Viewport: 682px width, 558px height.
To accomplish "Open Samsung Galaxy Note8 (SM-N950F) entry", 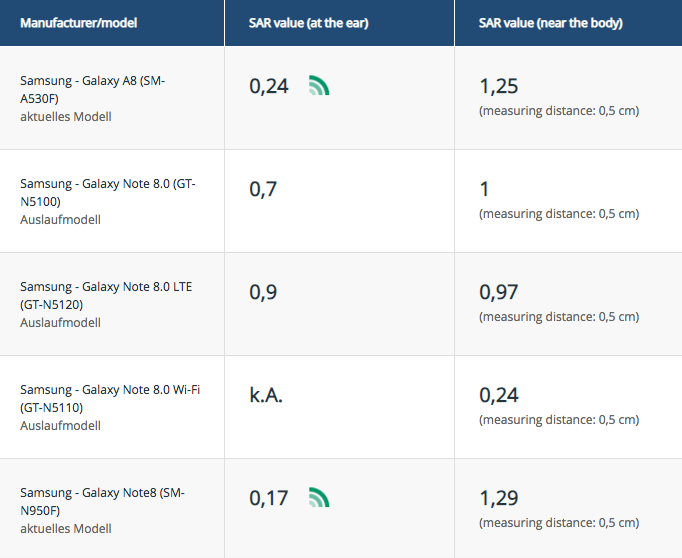I will [x=102, y=501].
